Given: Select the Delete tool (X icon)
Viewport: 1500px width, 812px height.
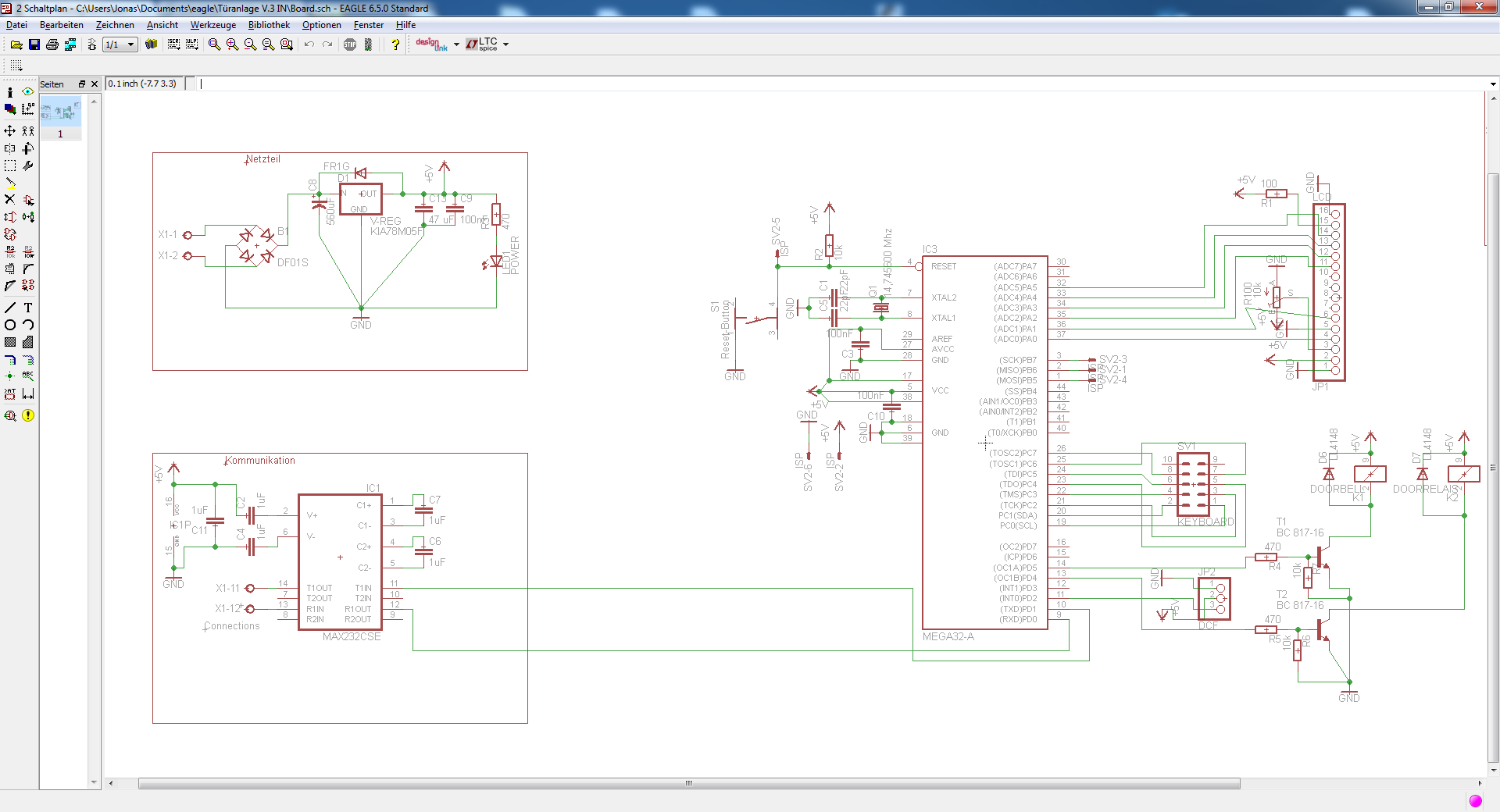Looking at the screenshot, I should click(x=10, y=199).
